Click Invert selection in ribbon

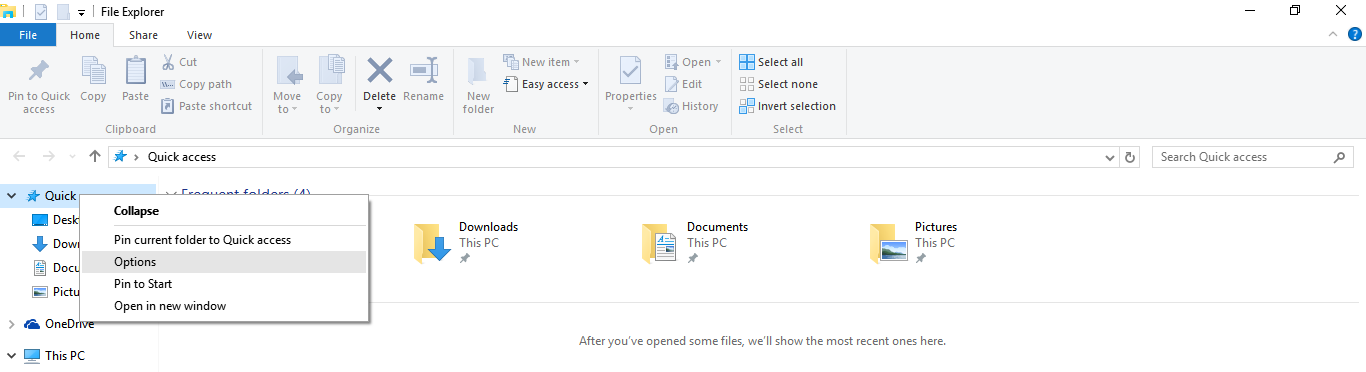coord(787,106)
